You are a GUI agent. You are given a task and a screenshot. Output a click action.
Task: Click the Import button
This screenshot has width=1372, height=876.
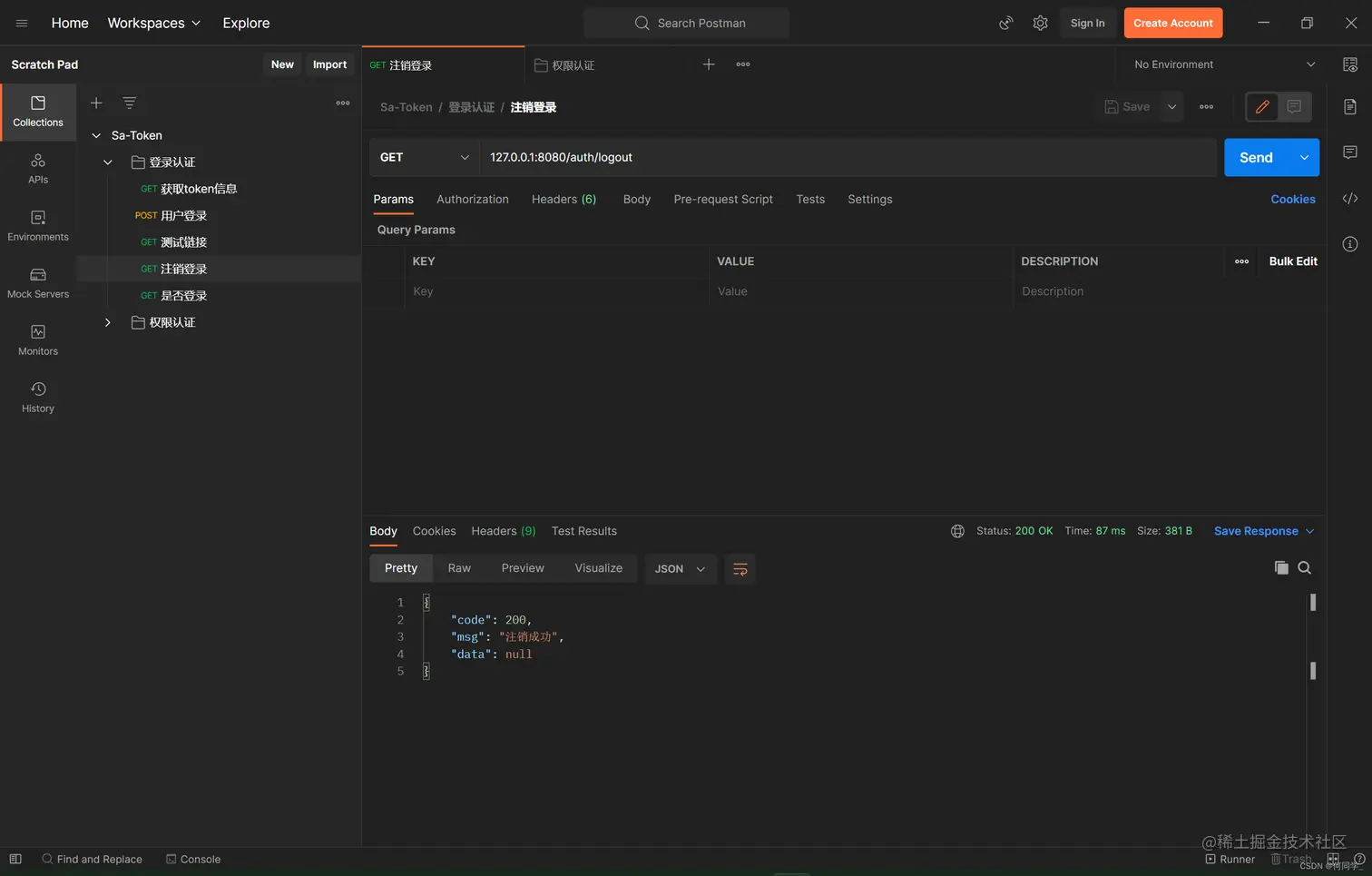click(x=330, y=64)
